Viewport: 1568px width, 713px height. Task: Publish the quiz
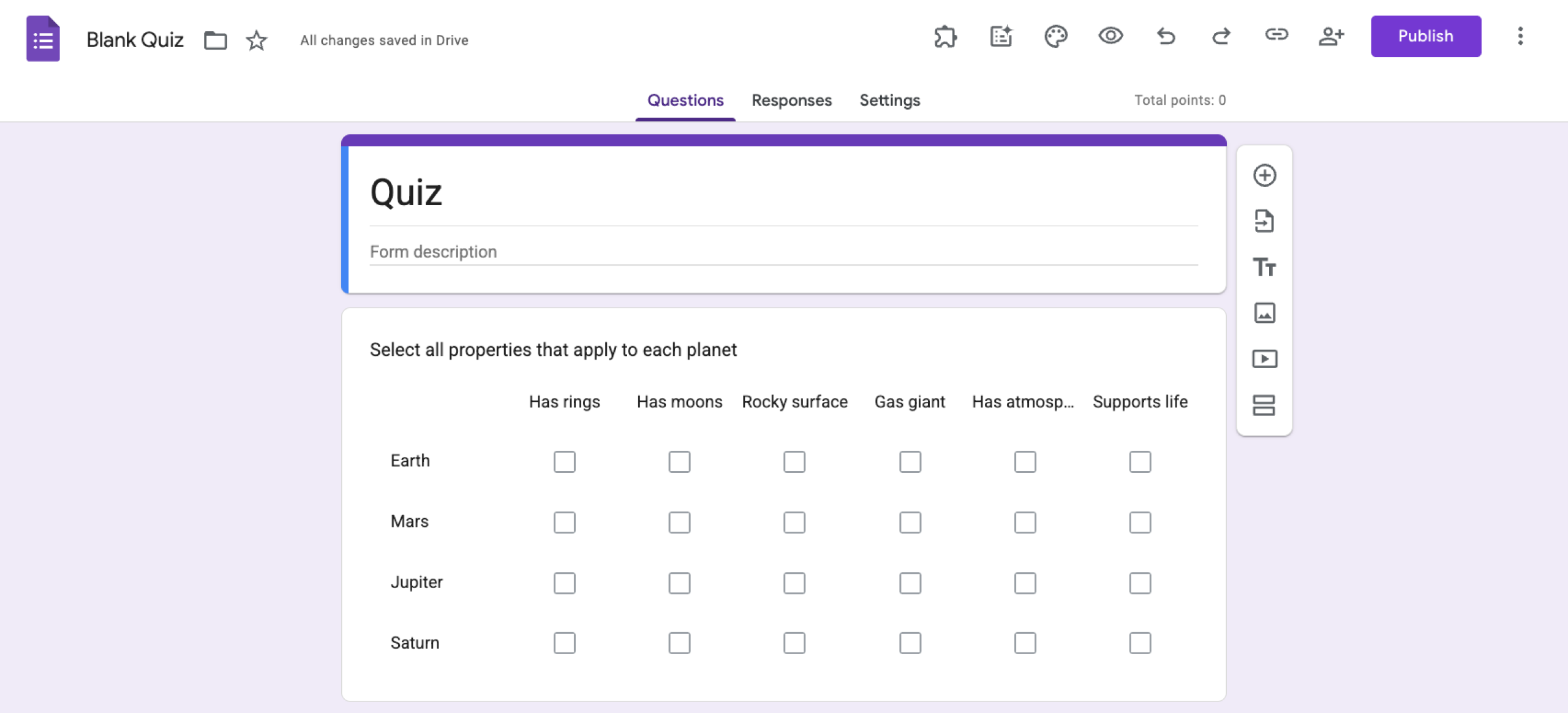pos(1425,36)
